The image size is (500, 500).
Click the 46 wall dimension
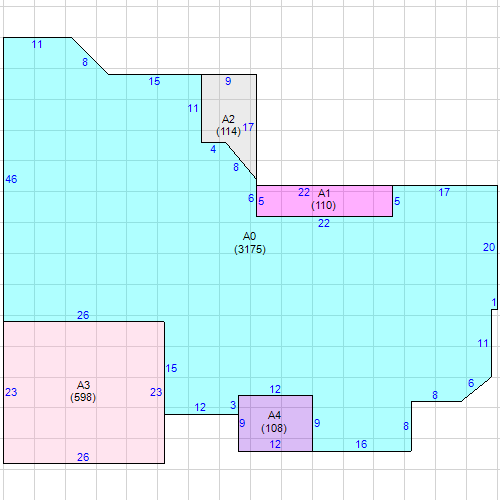click(x=11, y=179)
